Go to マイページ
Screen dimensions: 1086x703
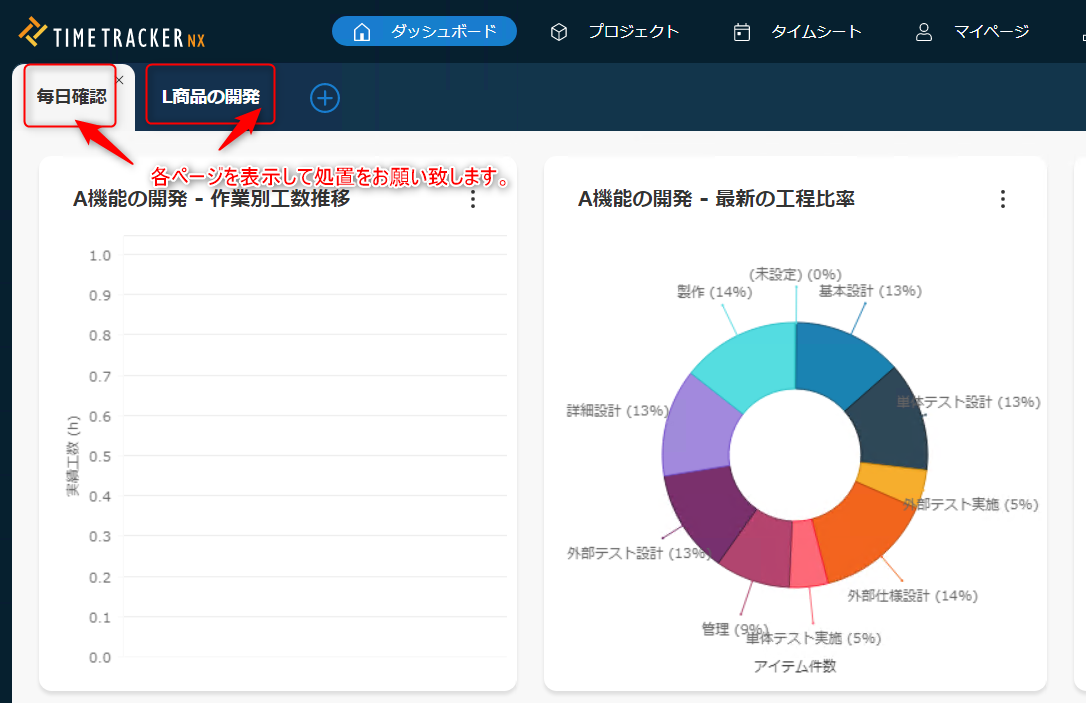pos(991,32)
